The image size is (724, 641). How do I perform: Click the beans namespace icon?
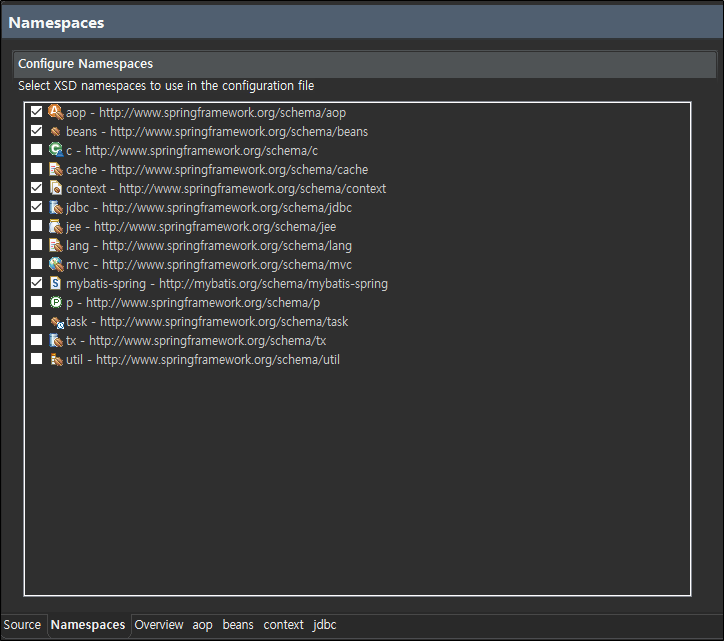pos(55,132)
